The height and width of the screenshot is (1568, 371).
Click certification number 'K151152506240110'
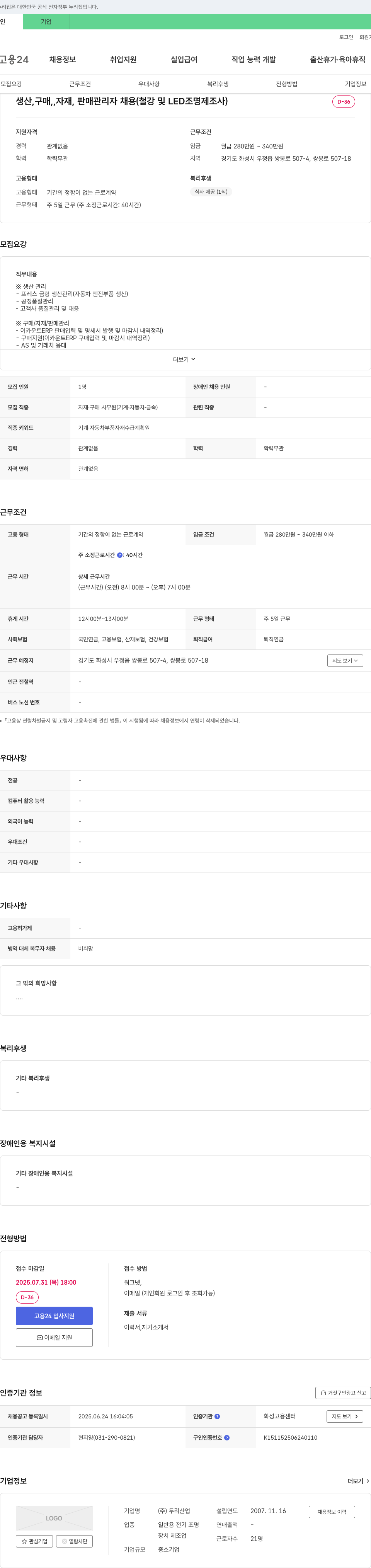coord(290,1438)
